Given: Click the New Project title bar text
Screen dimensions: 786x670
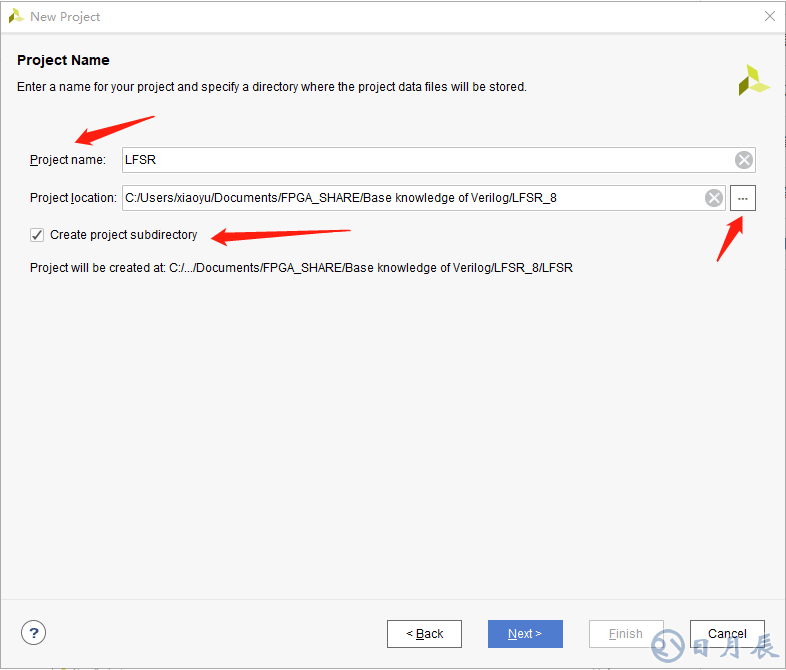Looking at the screenshot, I should (x=65, y=16).
